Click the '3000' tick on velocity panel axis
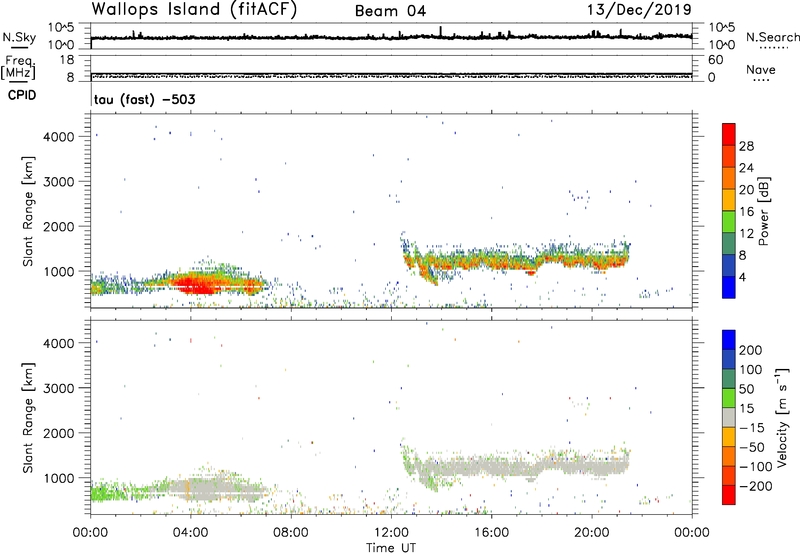Image resolution: width=800 pixels, height=554 pixels. [x=59, y=388]
